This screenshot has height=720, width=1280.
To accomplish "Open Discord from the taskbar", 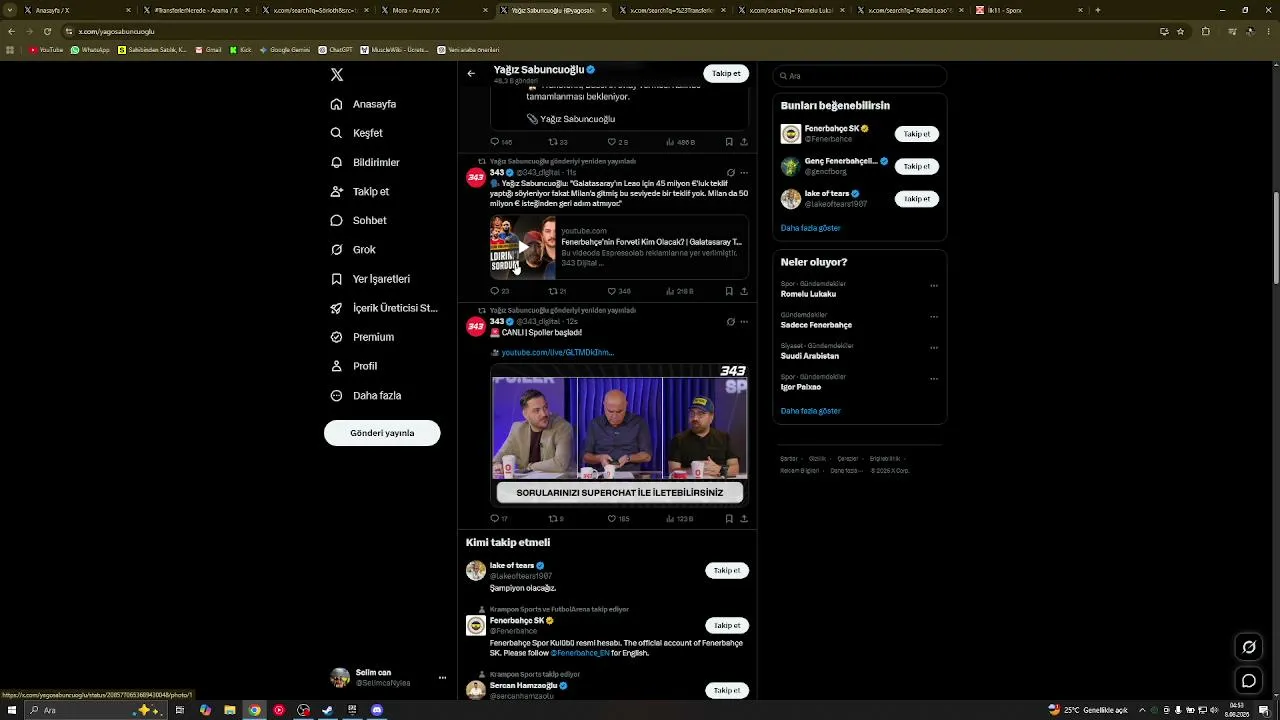I will tap(377, 710).
